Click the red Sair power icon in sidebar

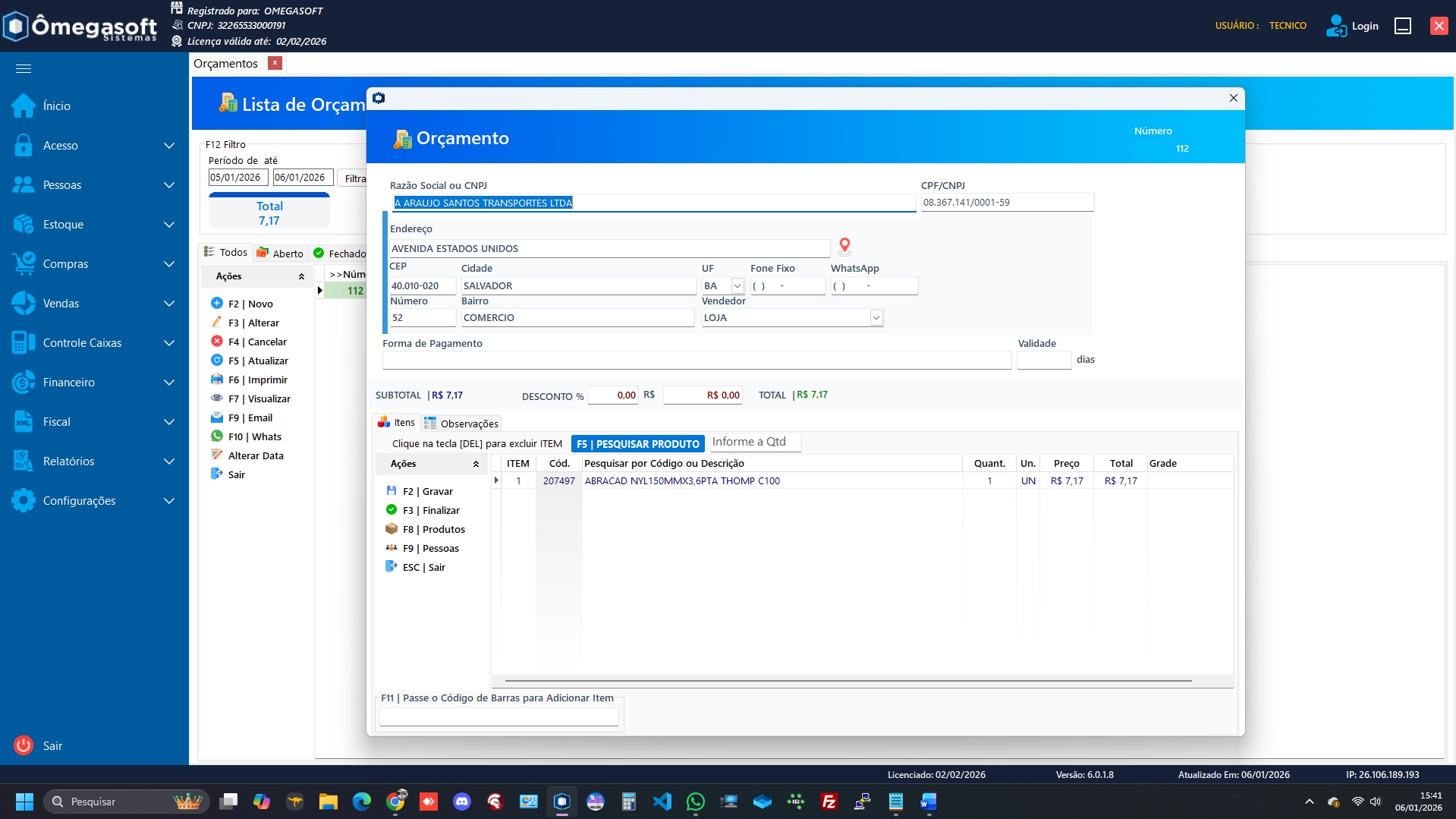point(24,745)
